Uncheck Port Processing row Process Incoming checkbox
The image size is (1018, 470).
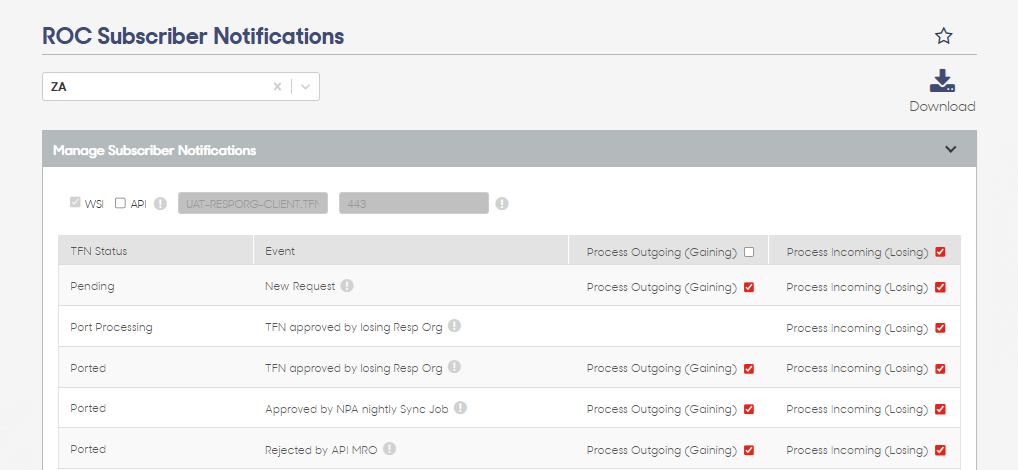(x=940, y=328)
